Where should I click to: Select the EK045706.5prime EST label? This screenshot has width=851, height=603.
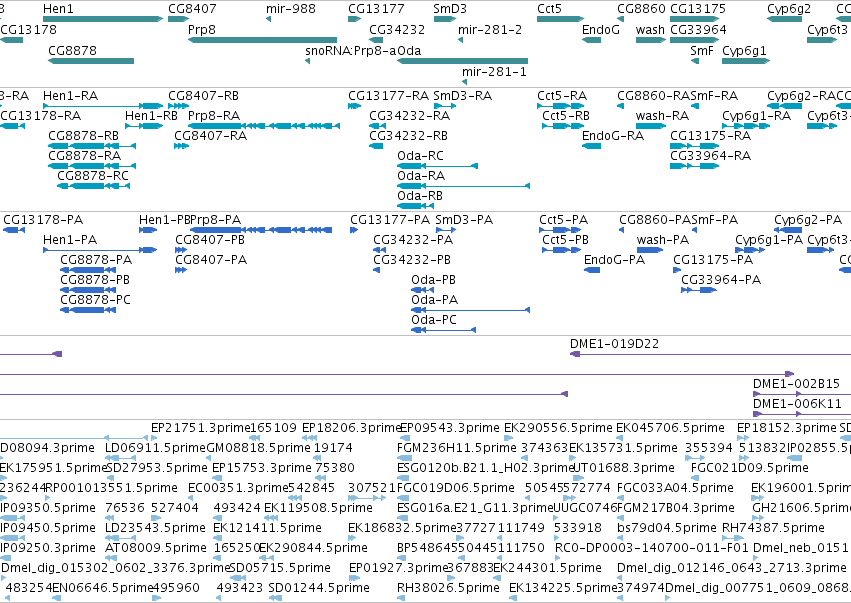coord(670,428)
